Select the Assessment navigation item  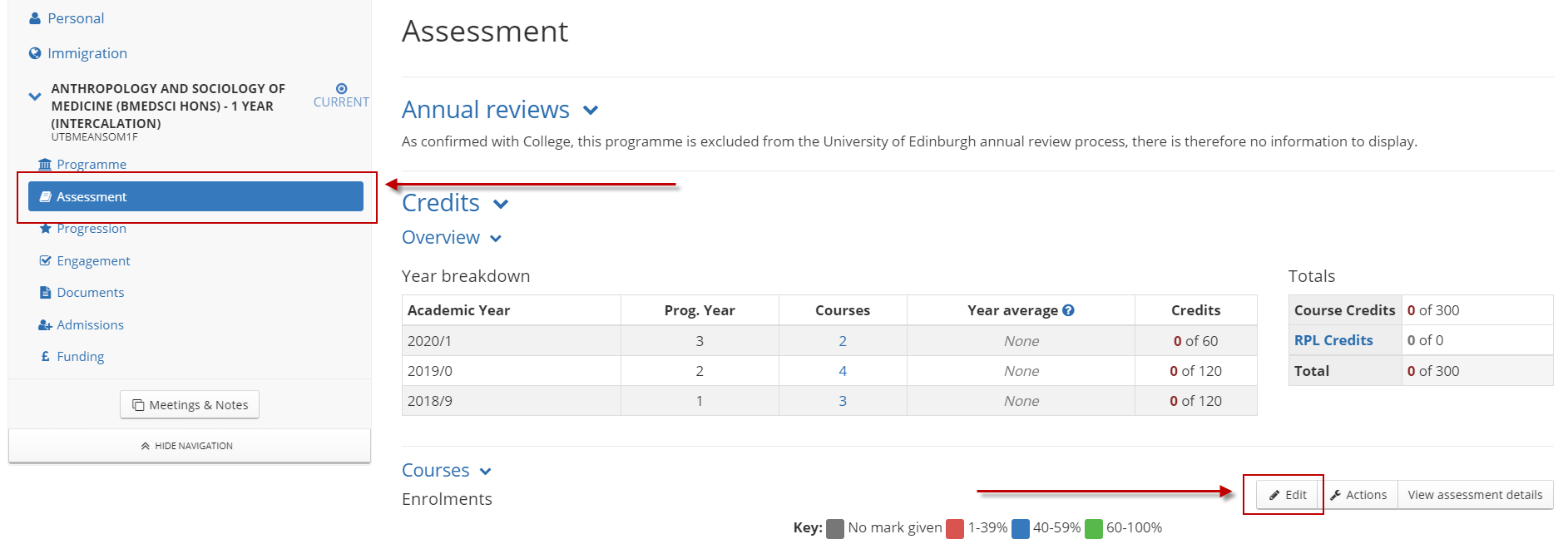(195, 197)
